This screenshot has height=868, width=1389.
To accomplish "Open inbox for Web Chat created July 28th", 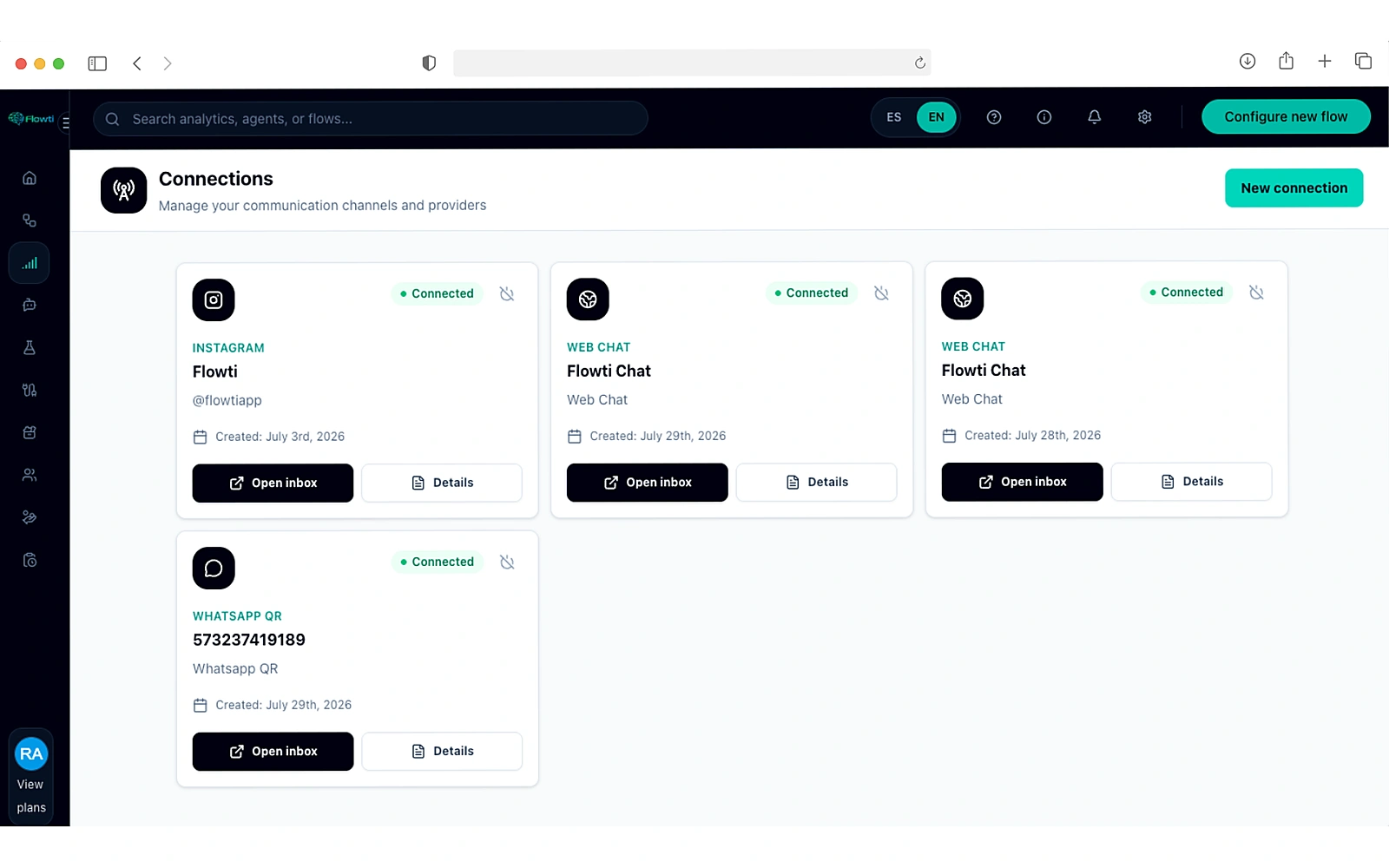I will click(1023, 481).
